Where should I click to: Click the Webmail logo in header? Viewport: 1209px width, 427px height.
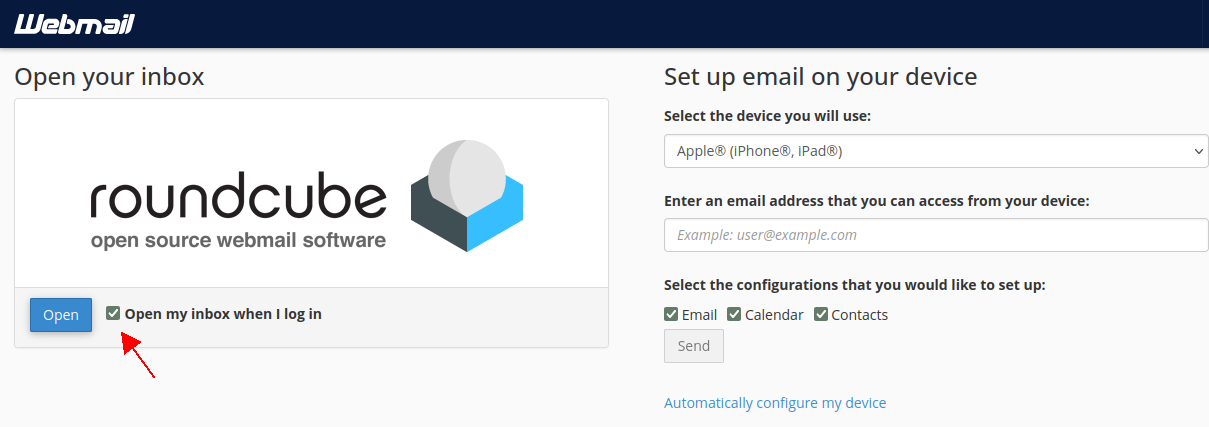click(x=74, y=24)
